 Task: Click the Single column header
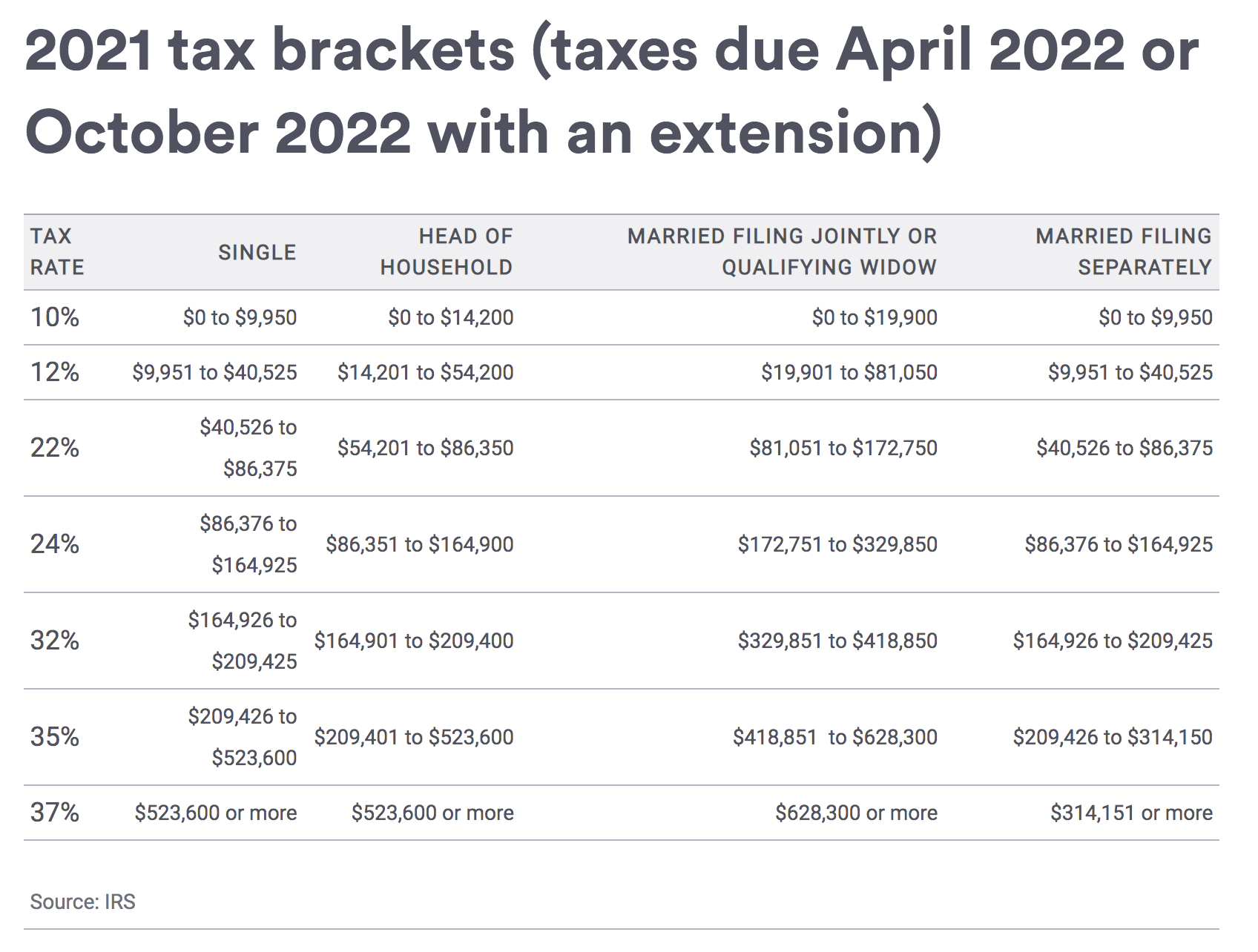pos(257,252)
